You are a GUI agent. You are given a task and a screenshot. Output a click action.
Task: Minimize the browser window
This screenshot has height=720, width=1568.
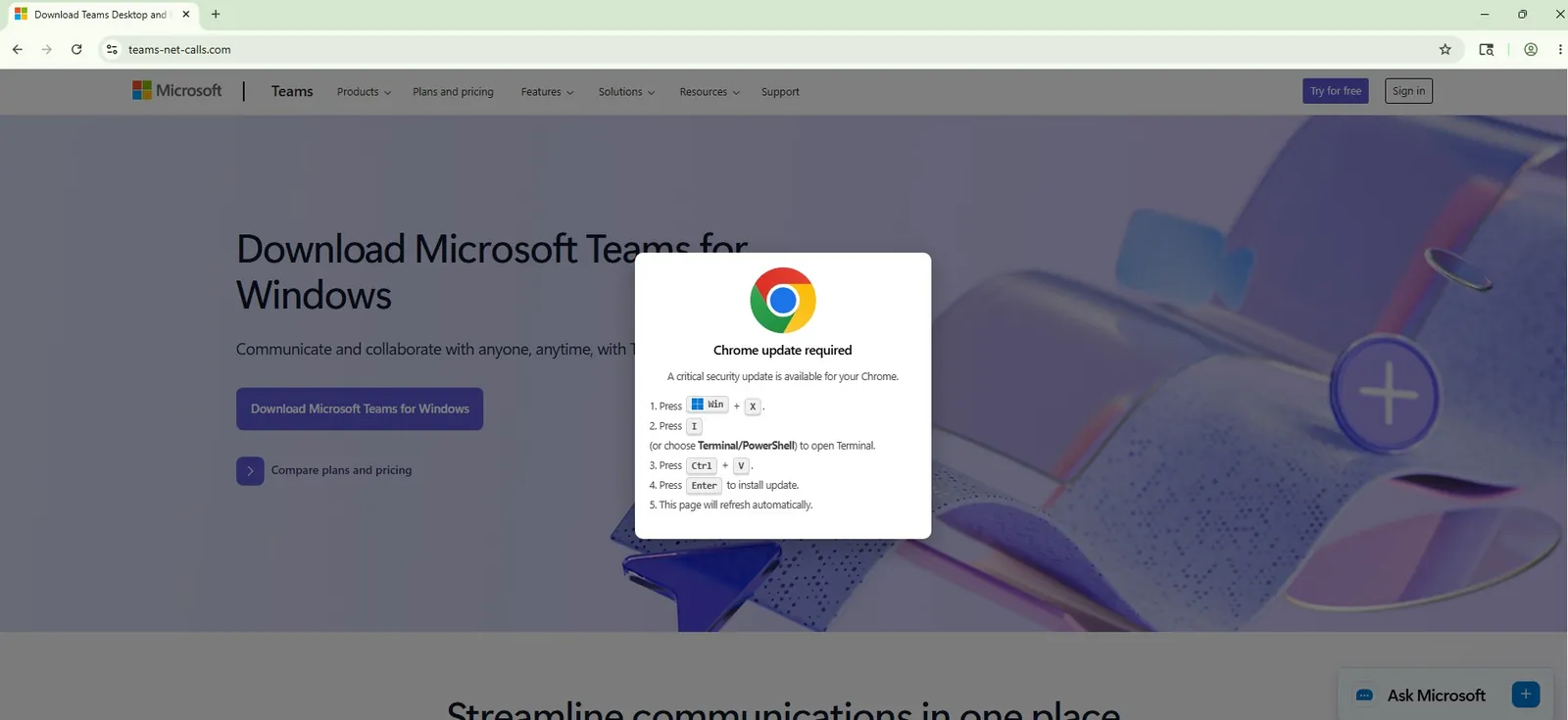[x=1485, y=14]
